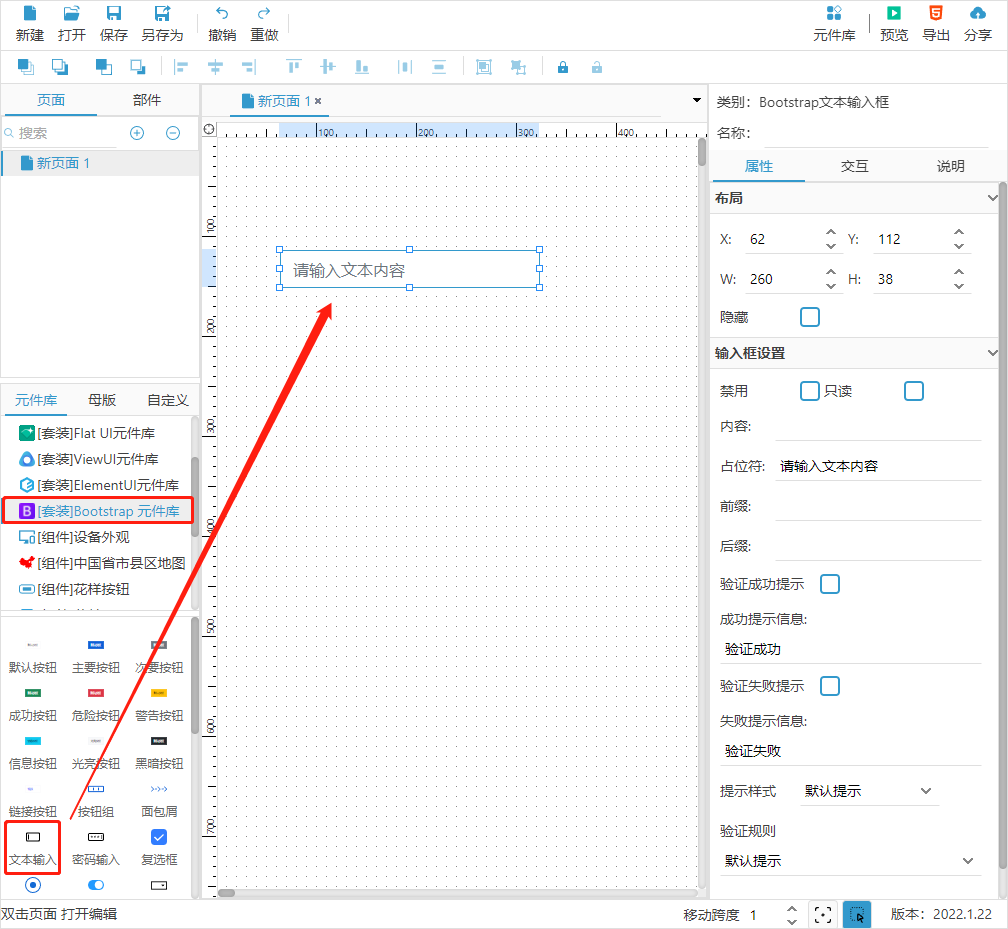Collapse the 布局 section
This screenshot has height=929, width=1008.
click(993, 198)
